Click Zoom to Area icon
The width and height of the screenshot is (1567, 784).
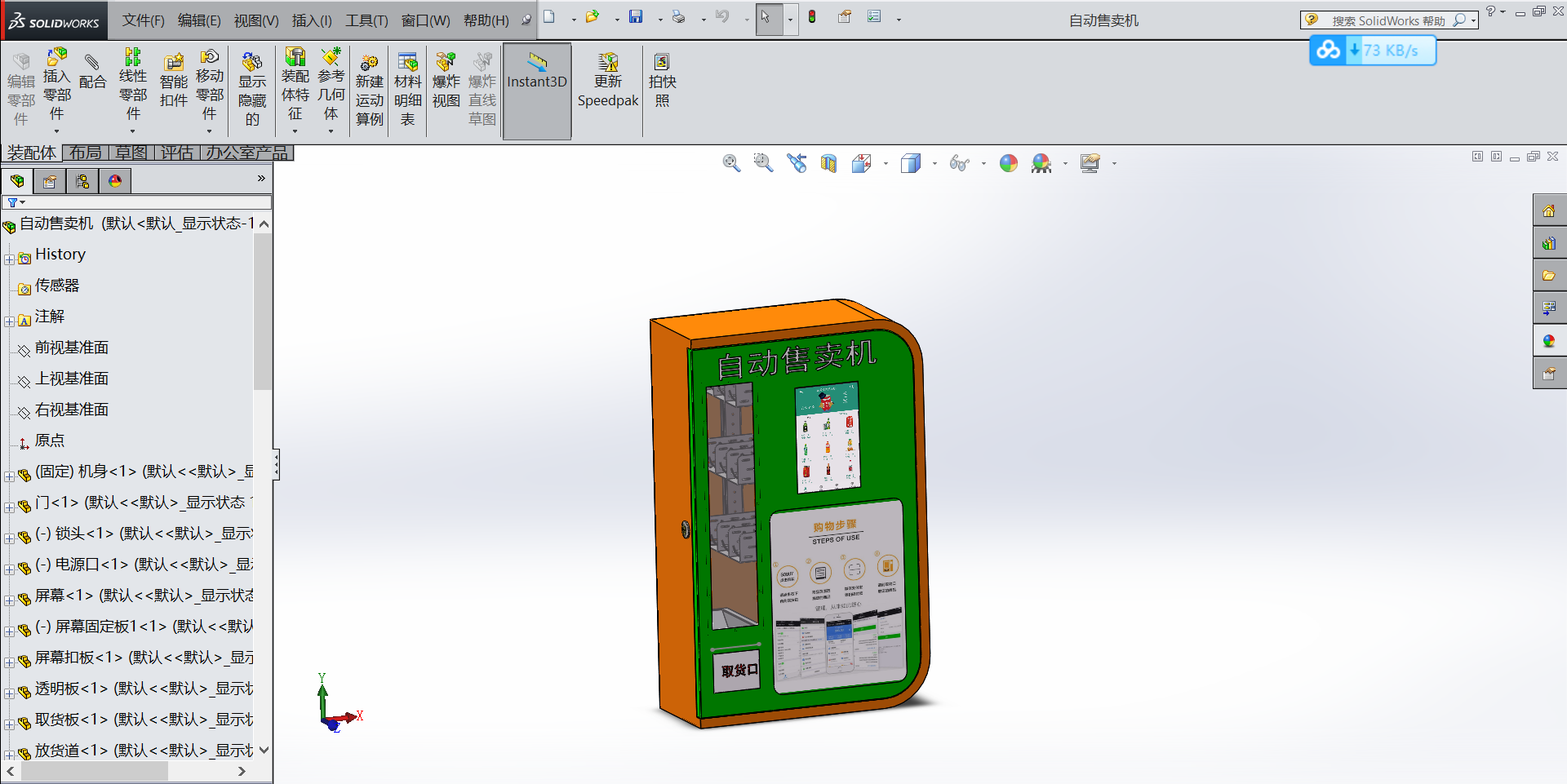[763, 163]
